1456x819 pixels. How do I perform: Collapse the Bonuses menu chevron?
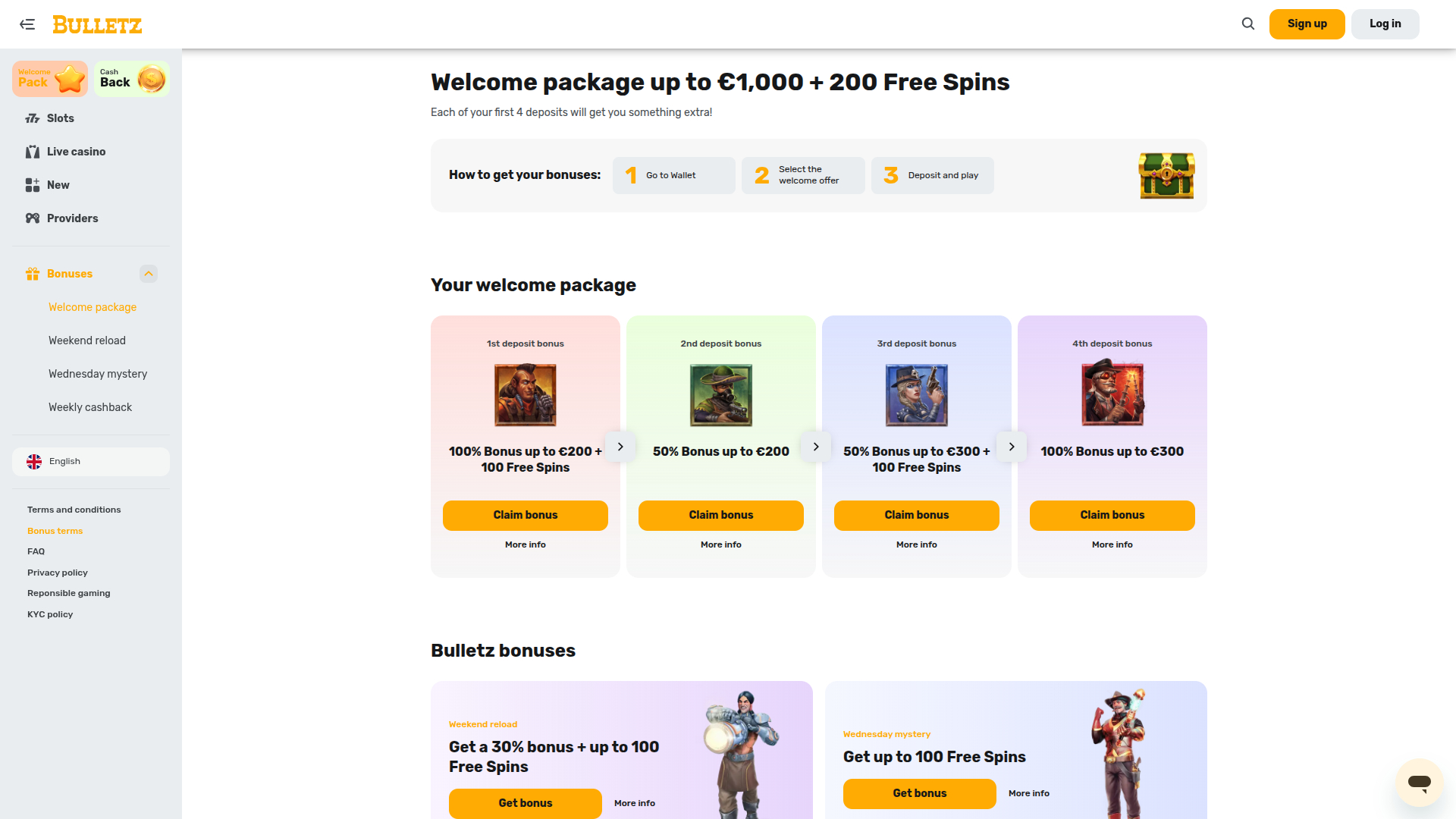point(149,274)
